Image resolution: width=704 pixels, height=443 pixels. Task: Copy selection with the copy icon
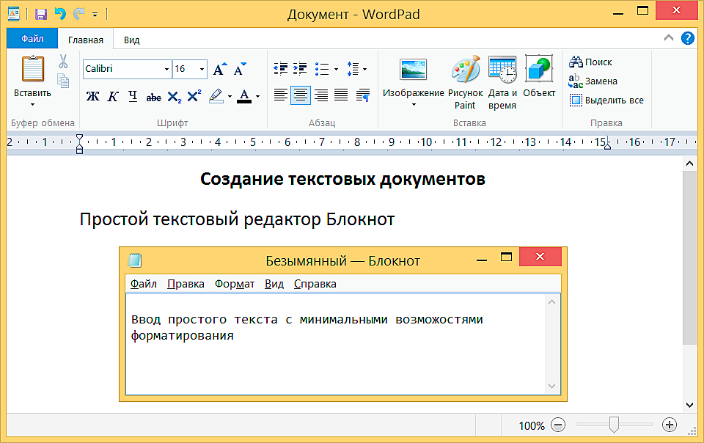[63, 80]
